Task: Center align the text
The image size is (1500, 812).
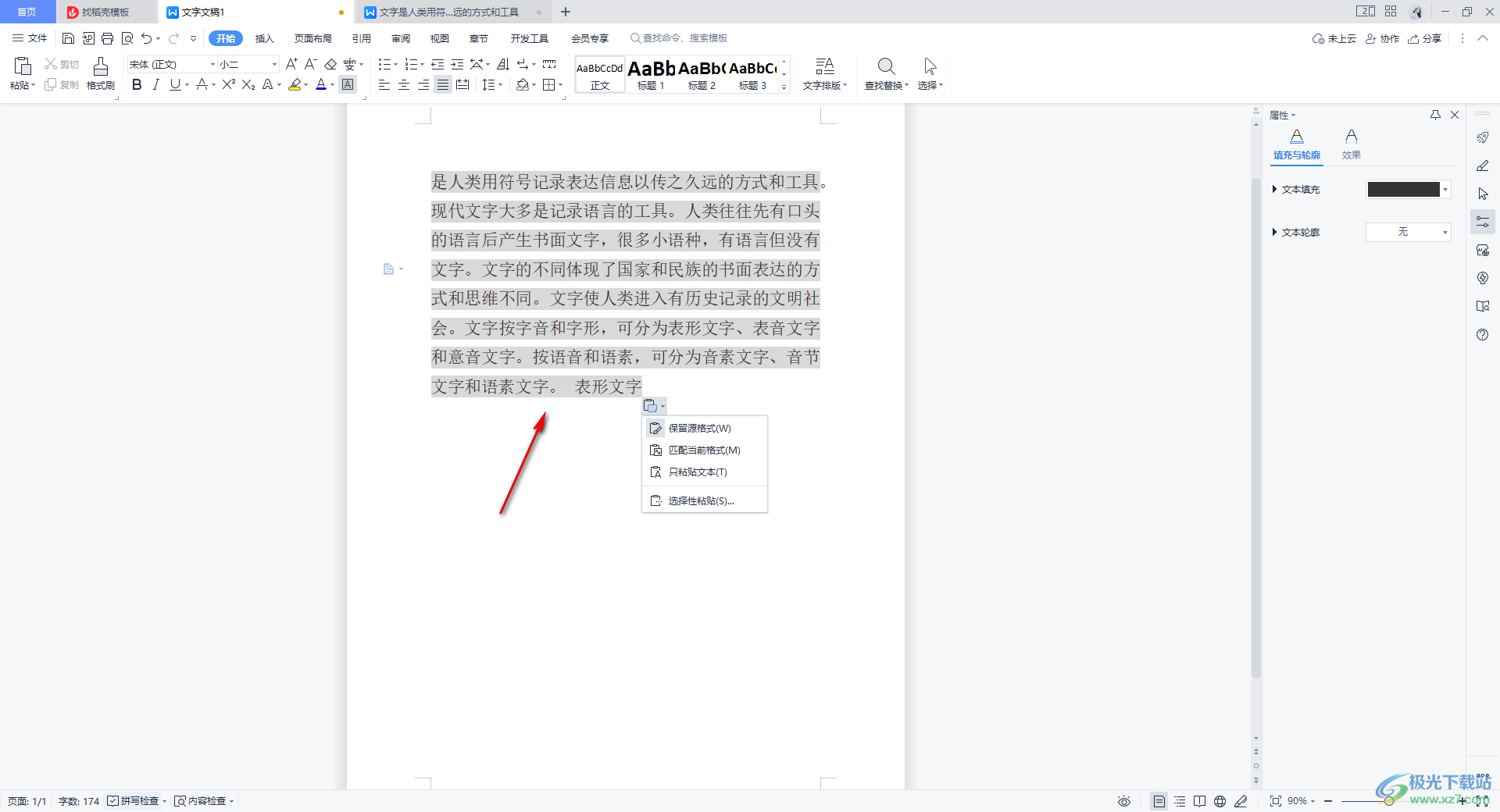Action: pyautogui.click(x=404, y=84)
